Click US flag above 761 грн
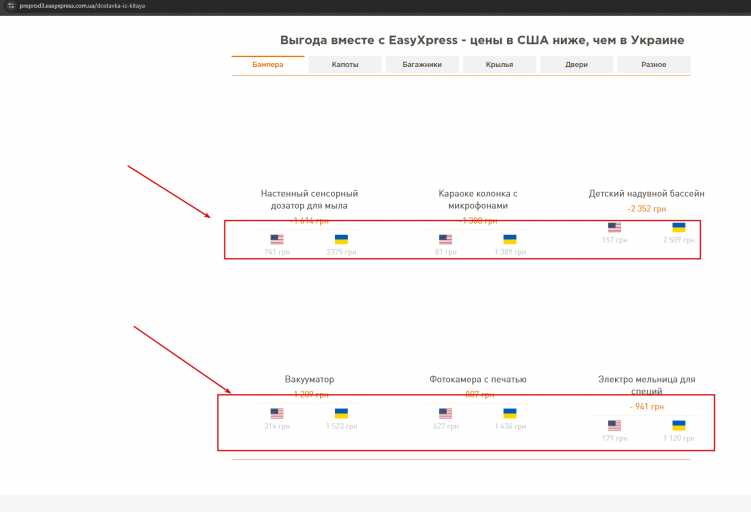Screen dimensions: 751x512 coord(277,239)
